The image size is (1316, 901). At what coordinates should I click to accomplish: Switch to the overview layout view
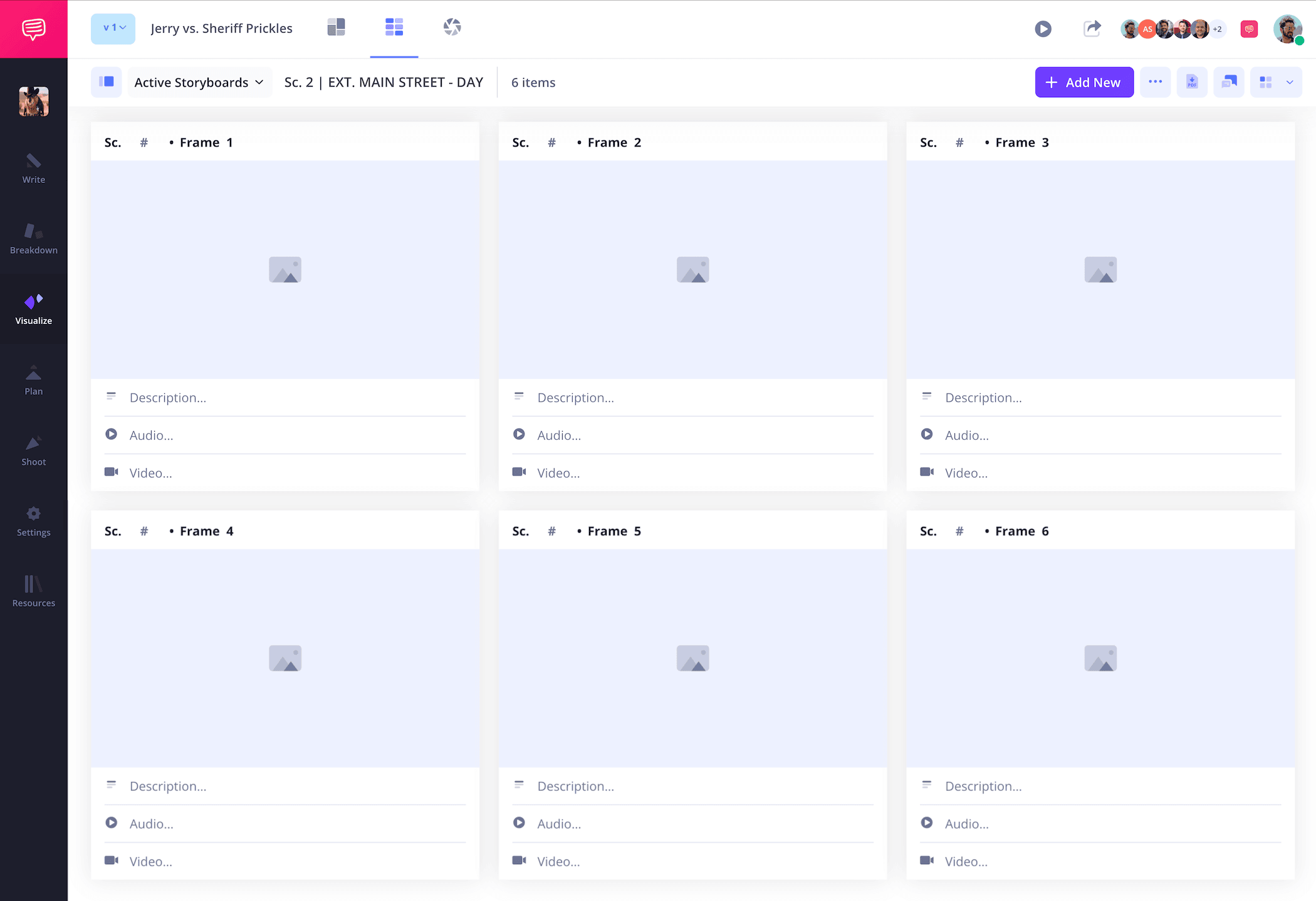point(336,28)
